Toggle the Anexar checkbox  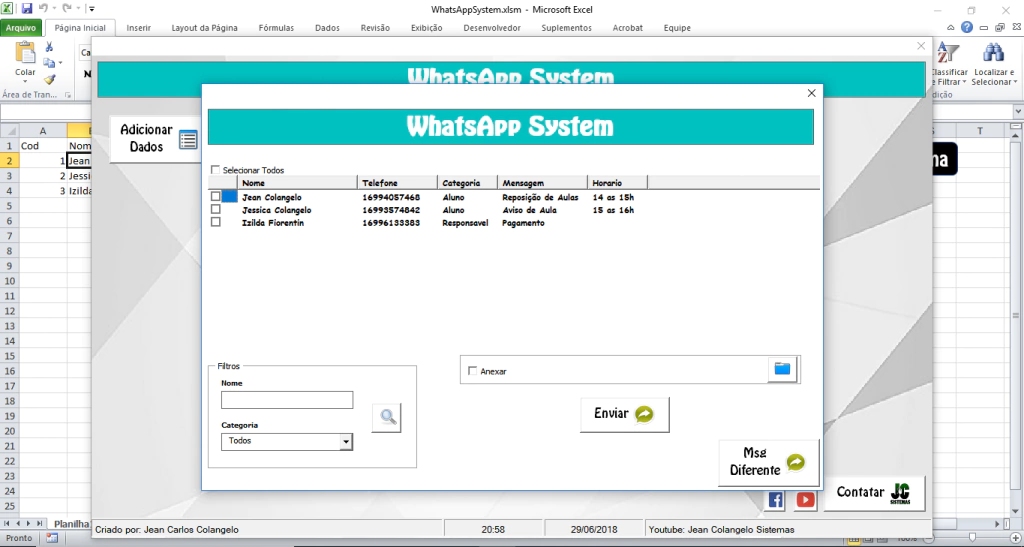point(472,371)
